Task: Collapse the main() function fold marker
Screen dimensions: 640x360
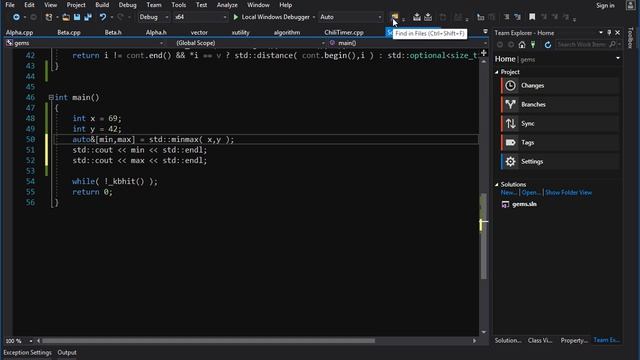Action: (51, 98)
